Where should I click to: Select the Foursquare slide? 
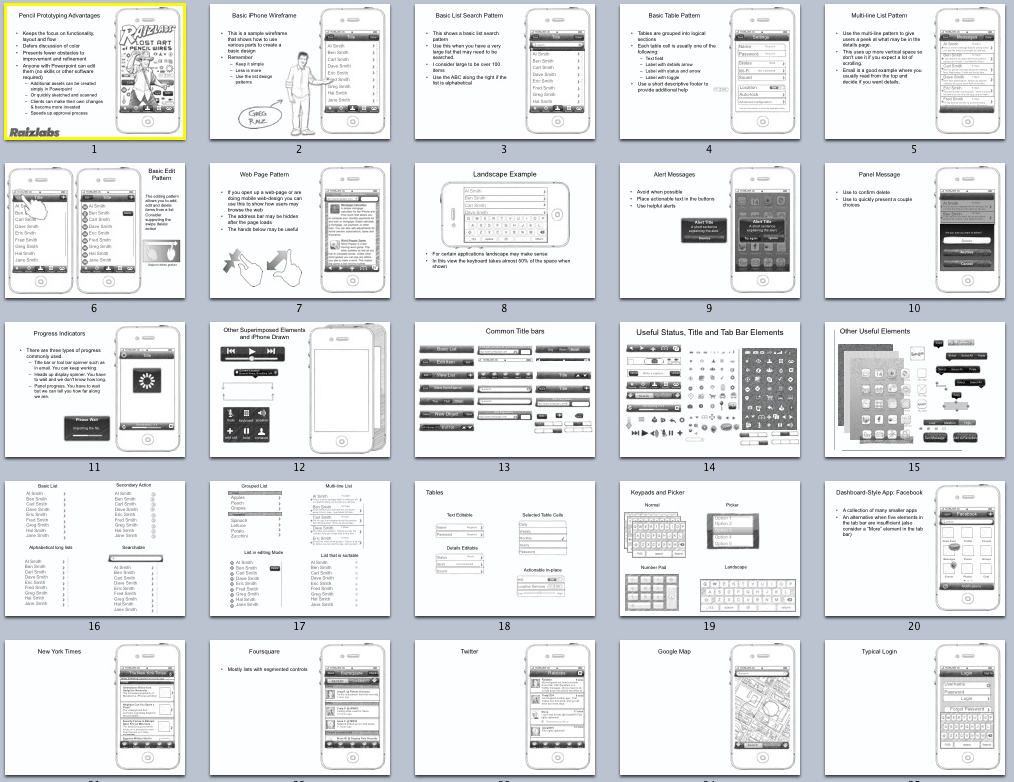click(x=300, y=708)
